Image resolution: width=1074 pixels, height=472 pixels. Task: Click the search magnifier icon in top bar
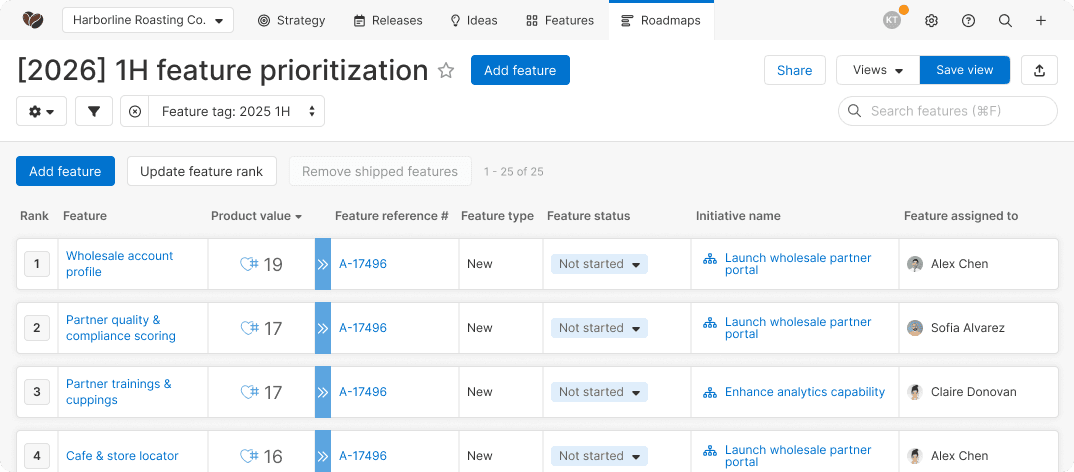tap(1005, 20)
